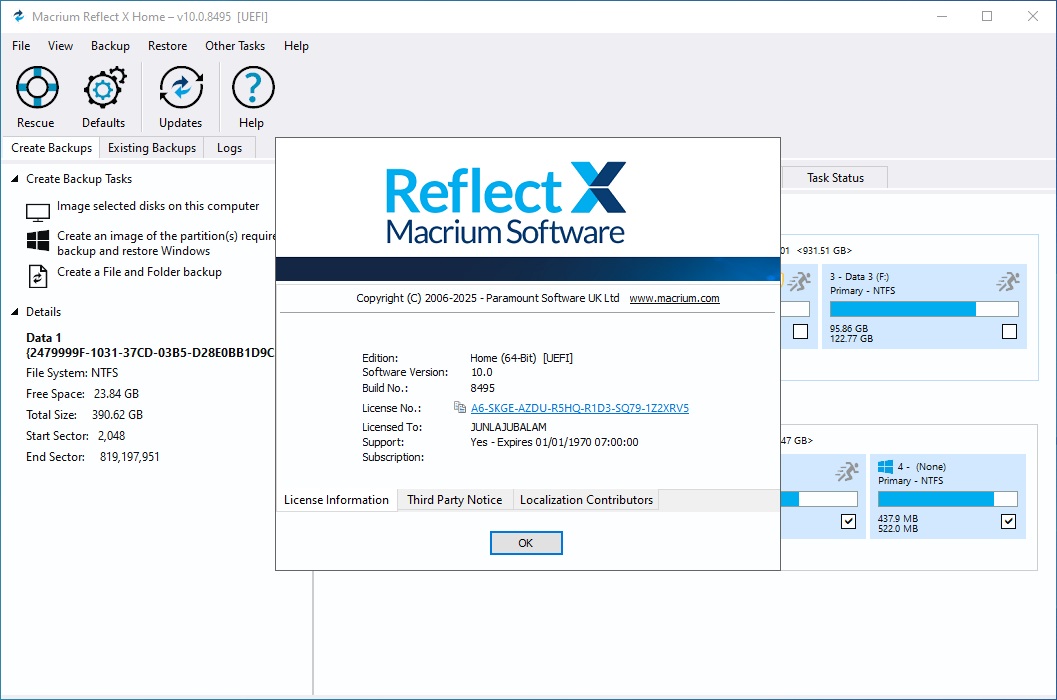
Task: Open the File menu
Action: pyautogui.click(x=21, y=46)
